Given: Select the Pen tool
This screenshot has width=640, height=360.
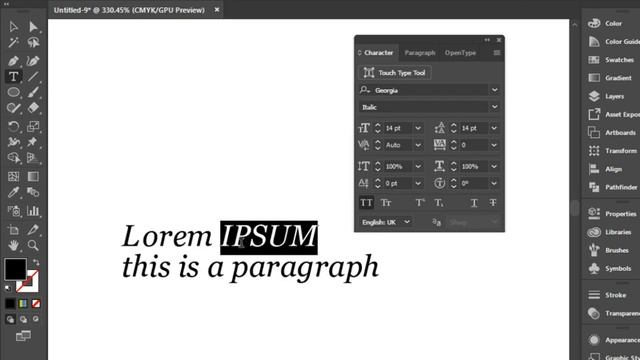Looking at the screenshot, I should 13,61.
